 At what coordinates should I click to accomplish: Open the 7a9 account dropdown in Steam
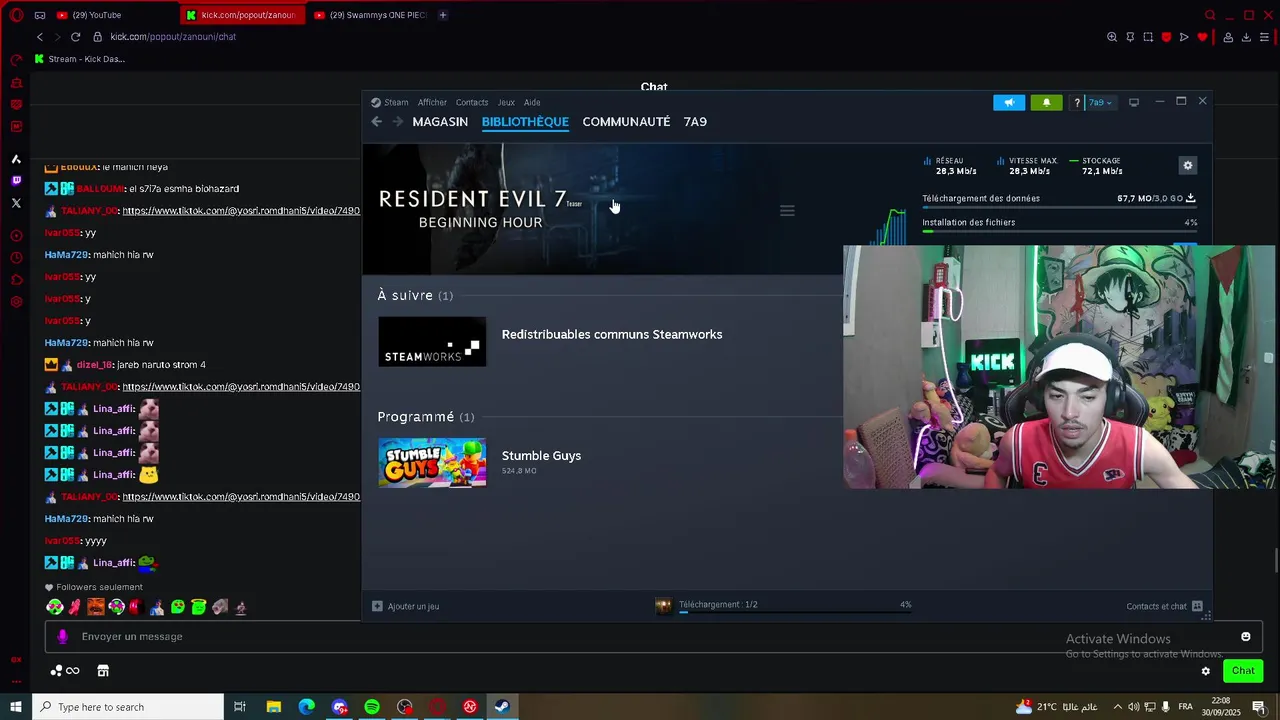pyautogui.click(x=1100, y=102)
